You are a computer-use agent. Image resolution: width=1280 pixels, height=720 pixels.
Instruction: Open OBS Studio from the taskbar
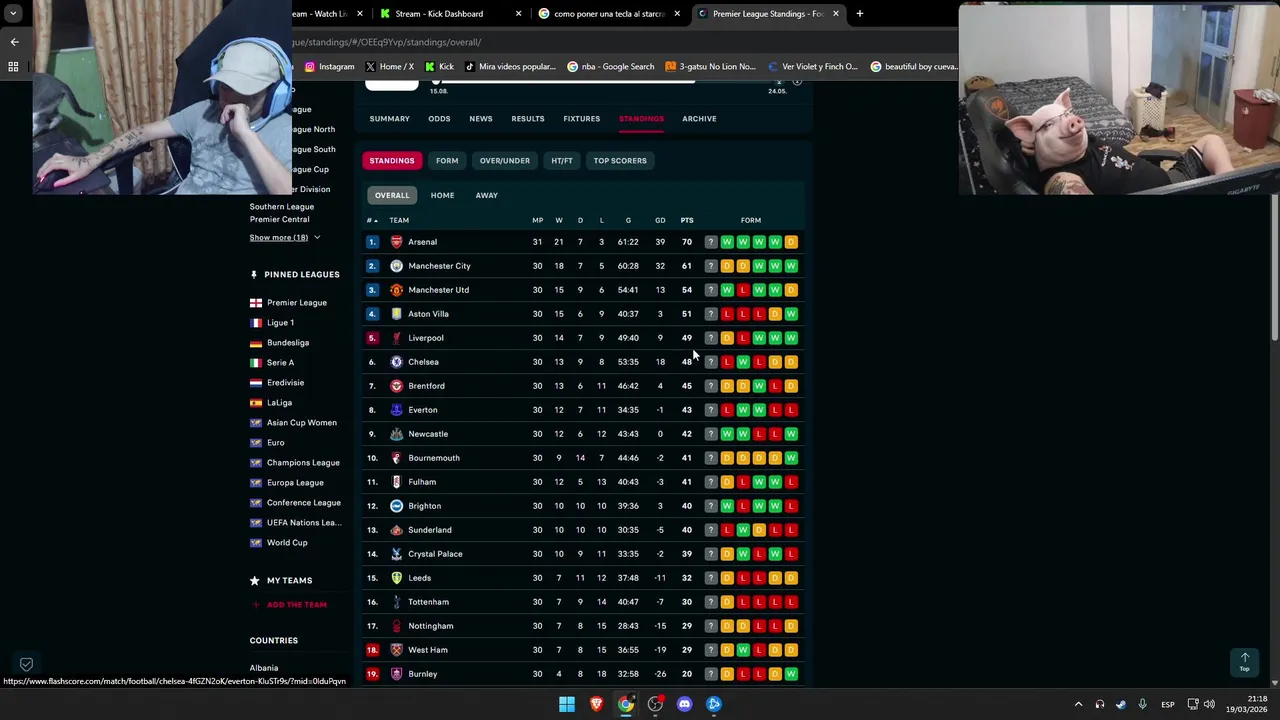[x=655, y=704]
